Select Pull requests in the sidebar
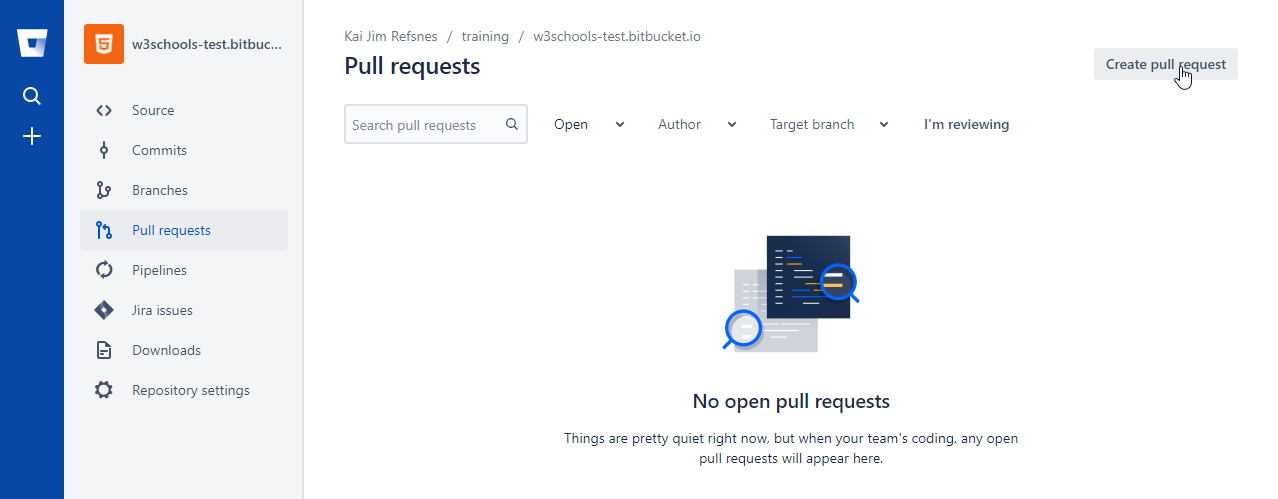Image resolution: width=1278 pixels, height=499 pixels. 171,230
